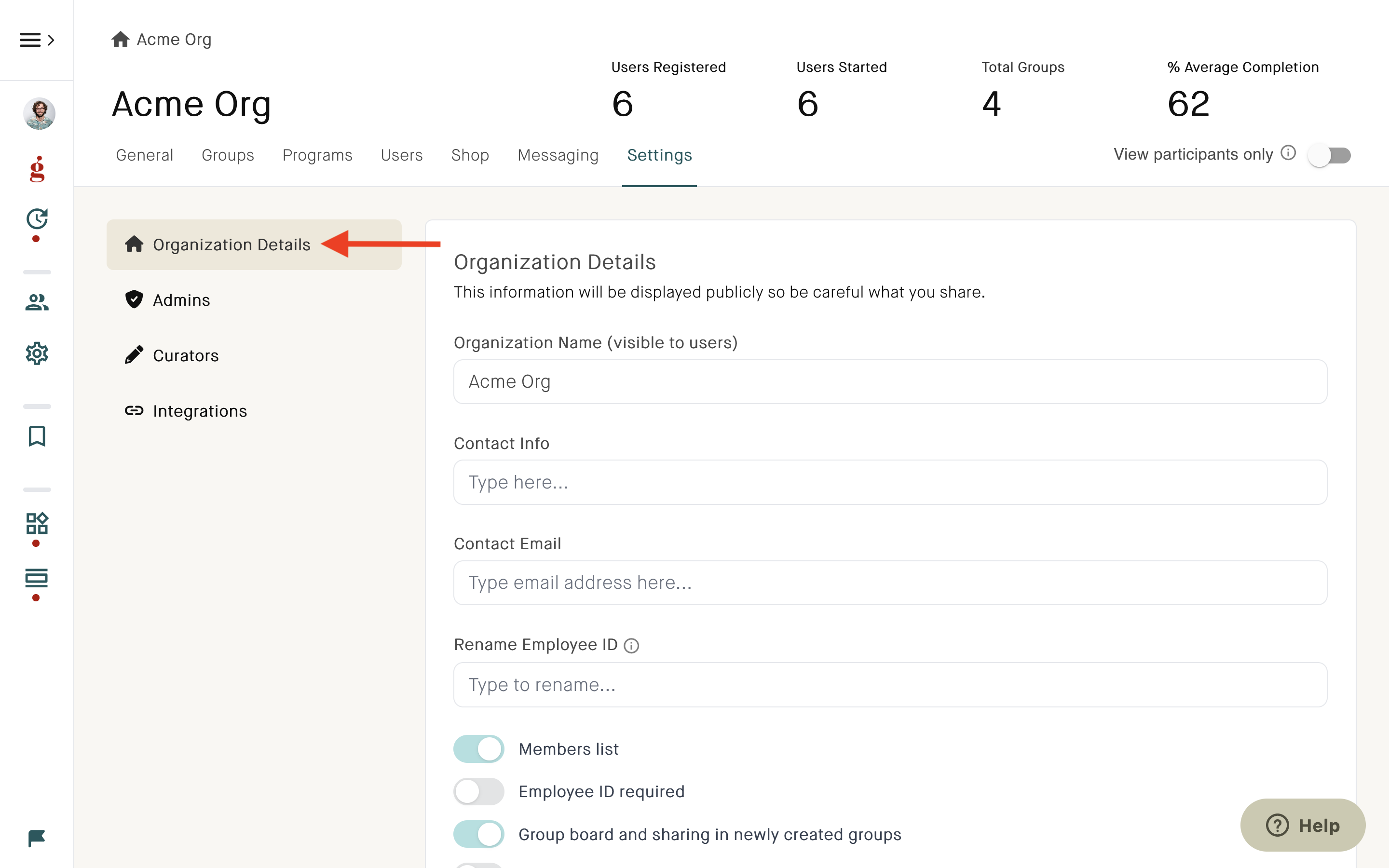Open the people groups icon in sidebar

(37, 302)
